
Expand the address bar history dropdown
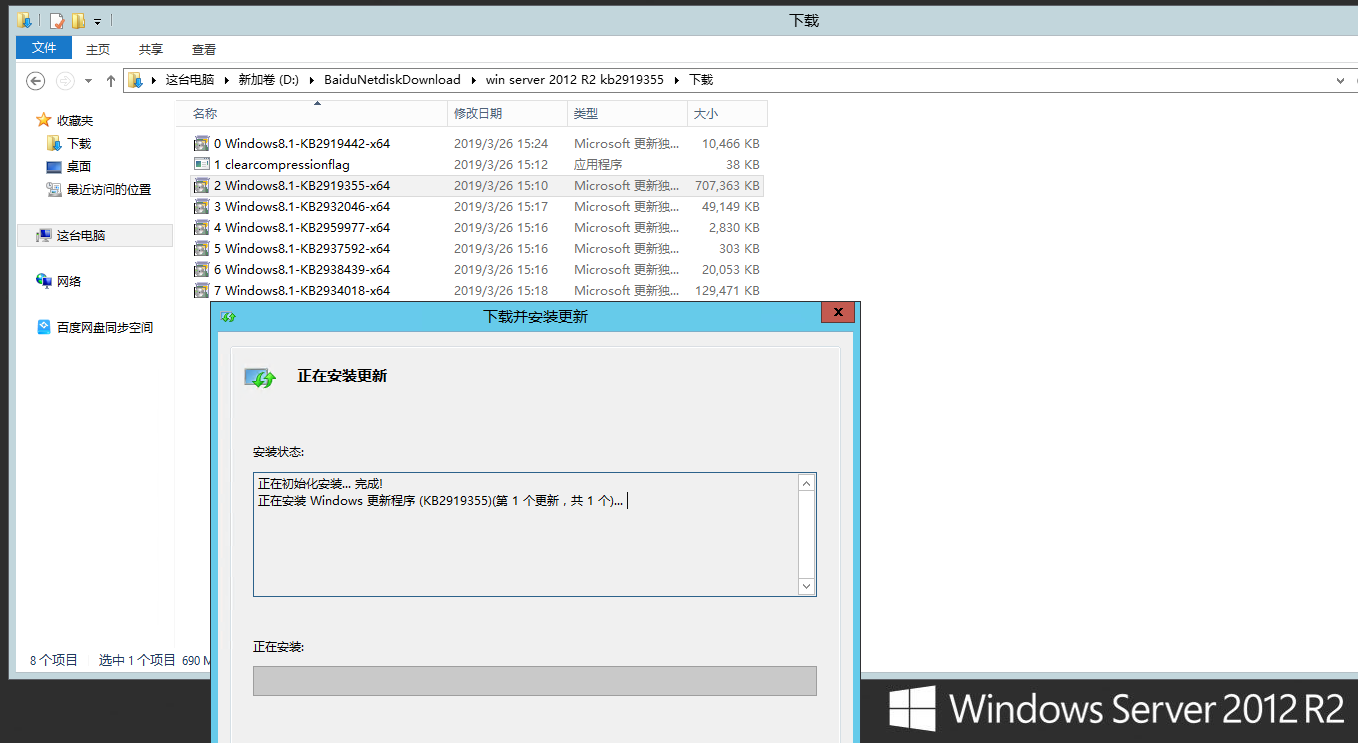(1340, 80)
